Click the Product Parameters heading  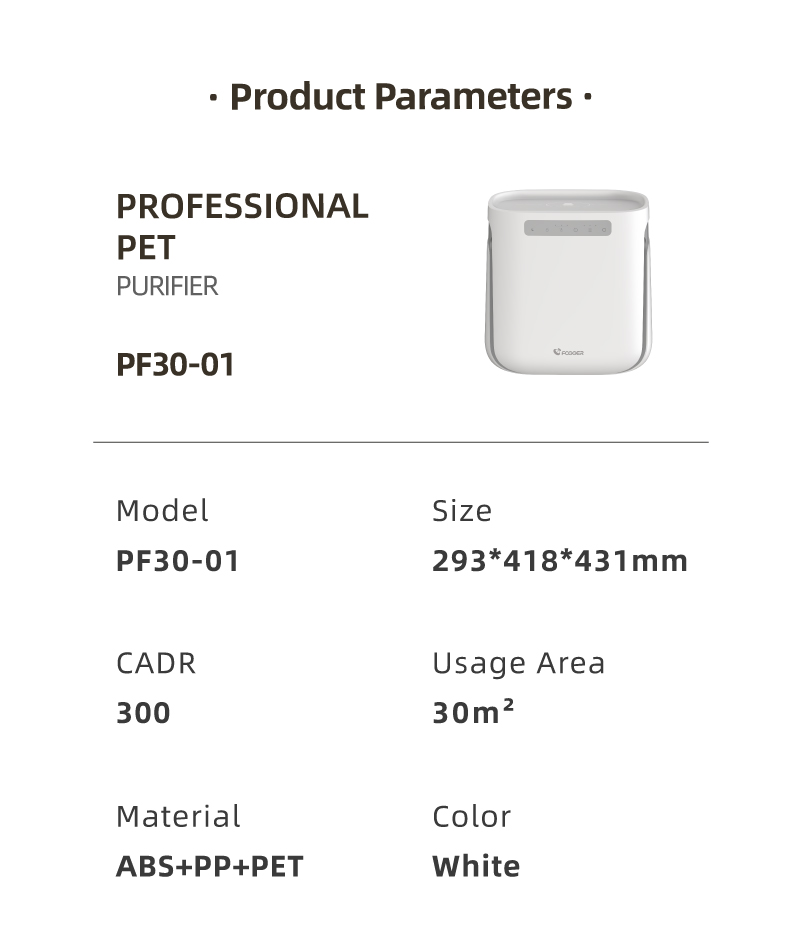point(400,97)
